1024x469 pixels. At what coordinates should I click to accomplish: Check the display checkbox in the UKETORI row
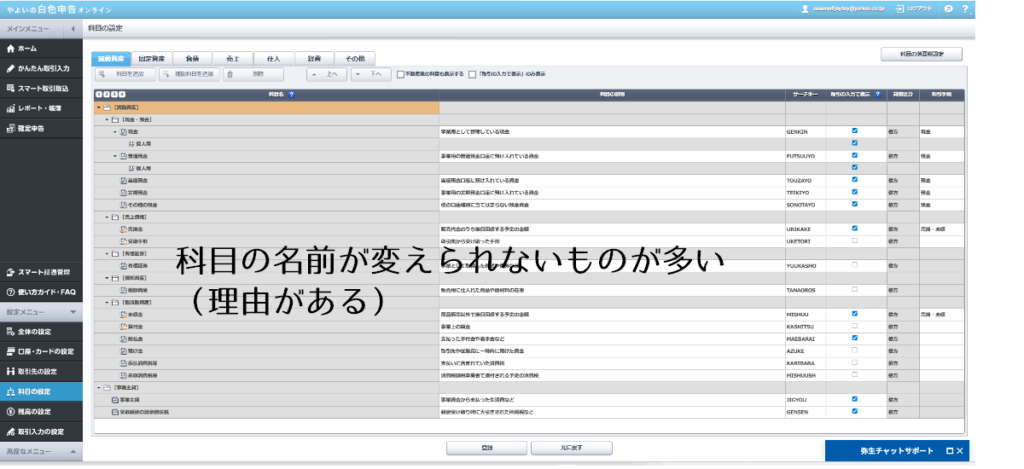point(854,241)
